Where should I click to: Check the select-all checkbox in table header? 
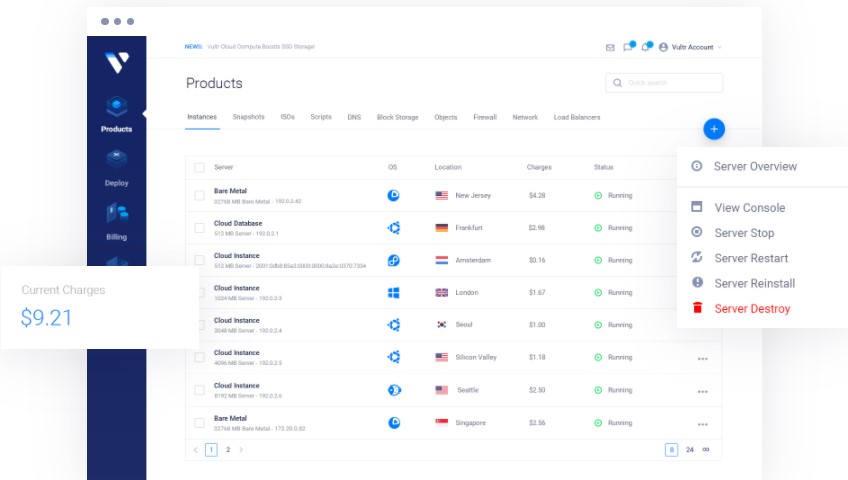click(x=199, y=167)
